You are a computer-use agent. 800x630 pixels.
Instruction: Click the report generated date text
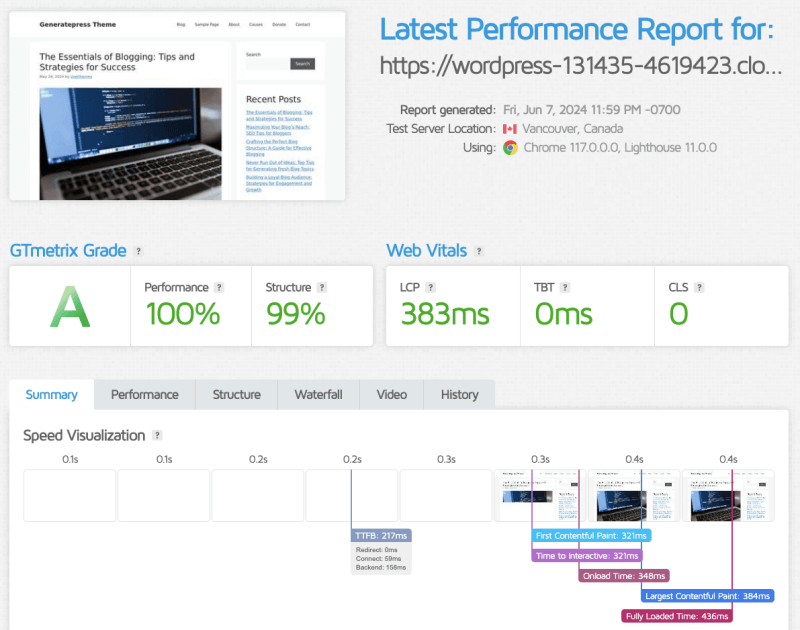click(x=592, y=110)
